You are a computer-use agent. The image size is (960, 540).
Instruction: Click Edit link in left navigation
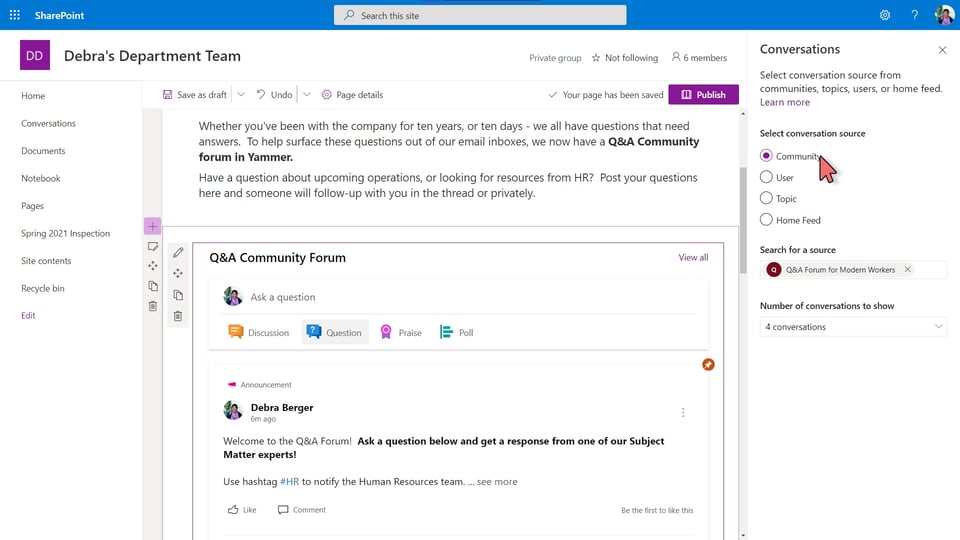pos(28,315)
